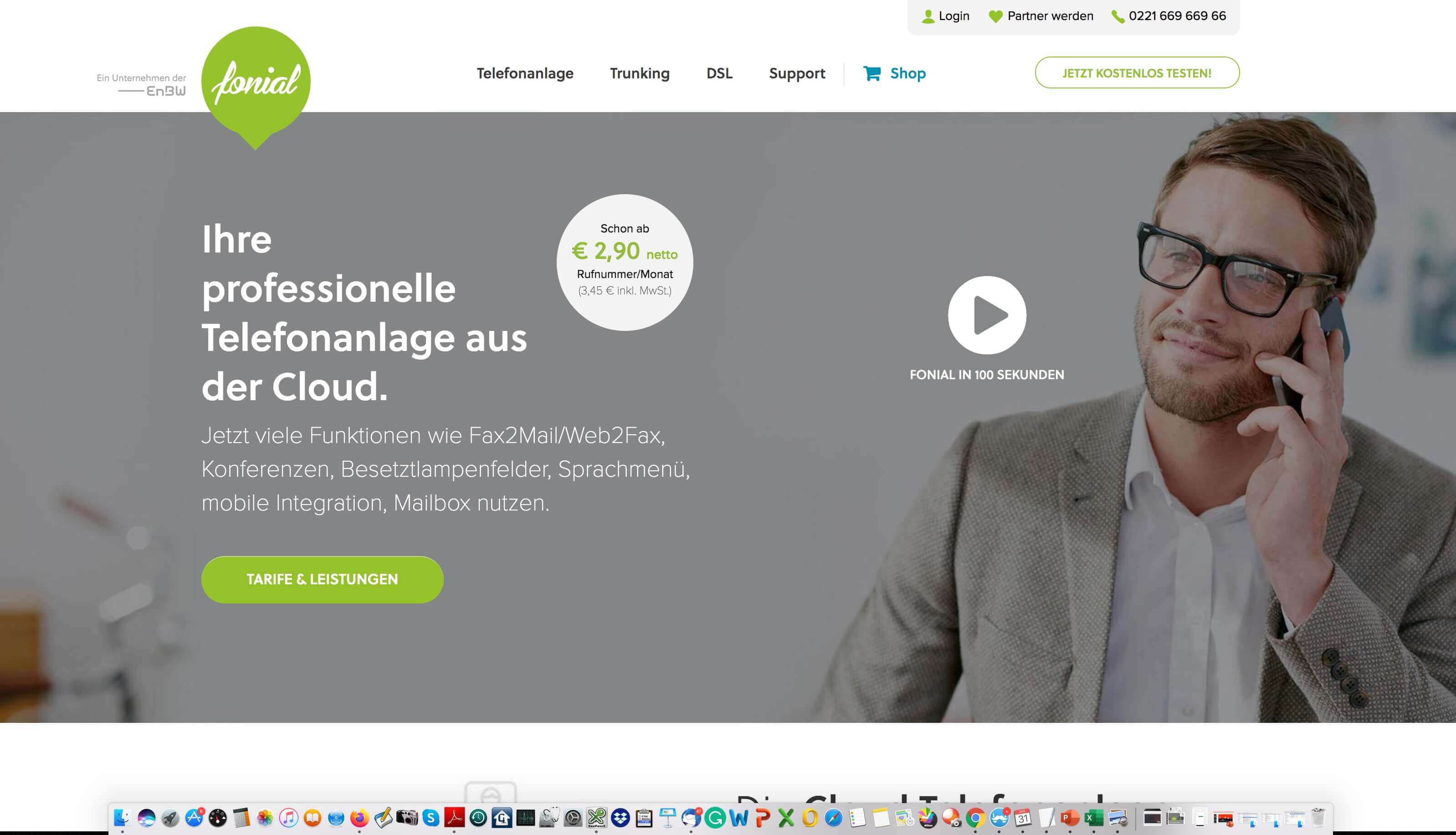Open the App Store in the Dock
Screen dimensions: 1456x835
195,818
